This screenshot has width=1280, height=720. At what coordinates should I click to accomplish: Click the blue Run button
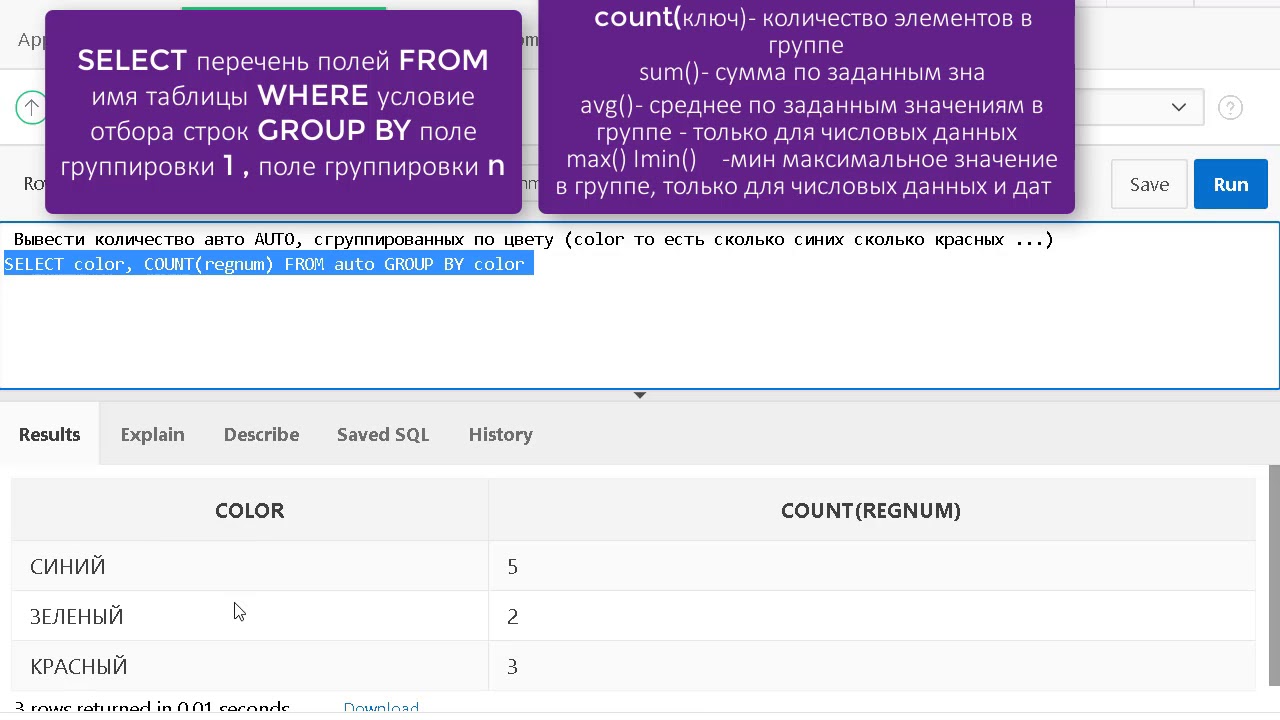[1230, 185]
